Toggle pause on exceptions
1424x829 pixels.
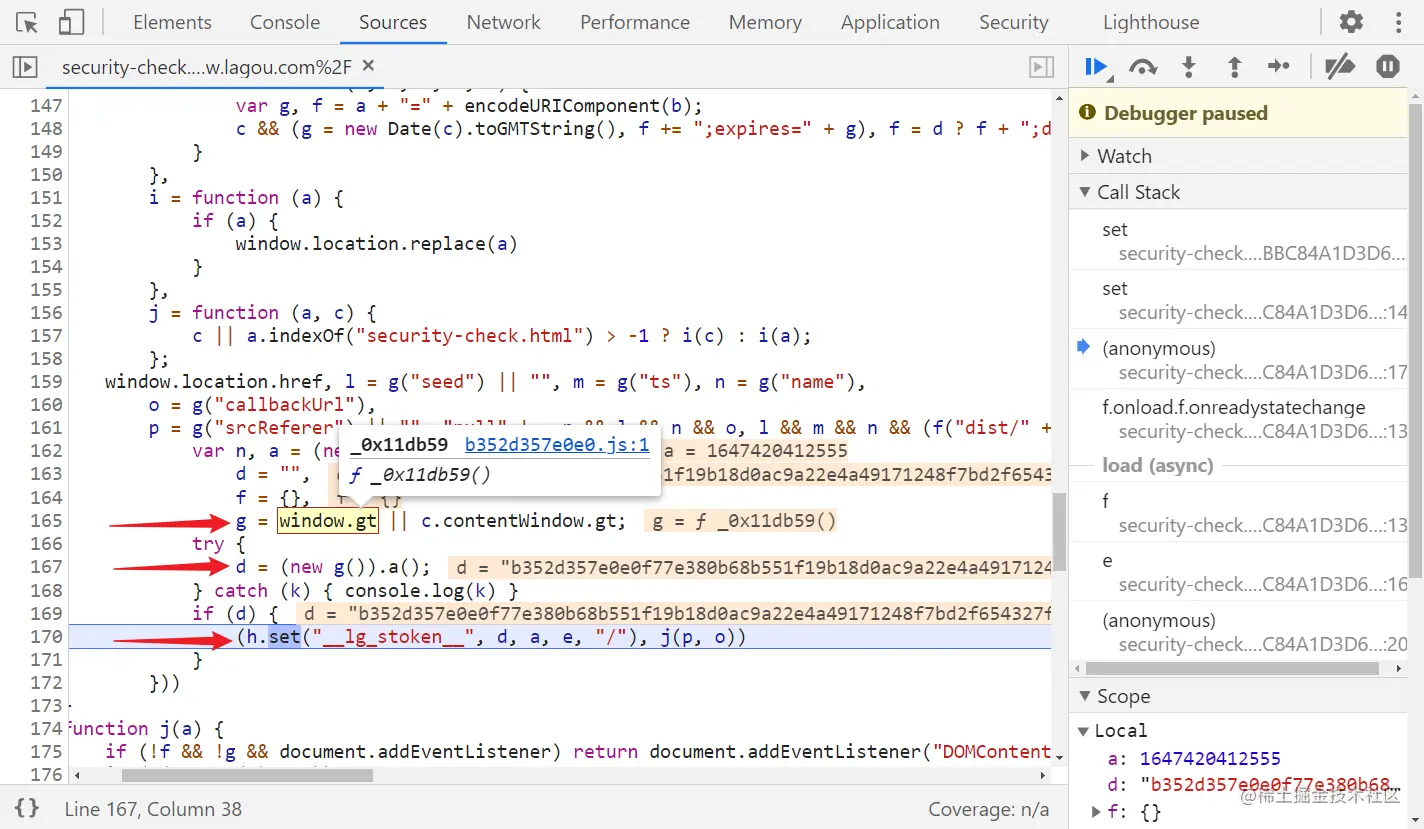[1388, 67]
